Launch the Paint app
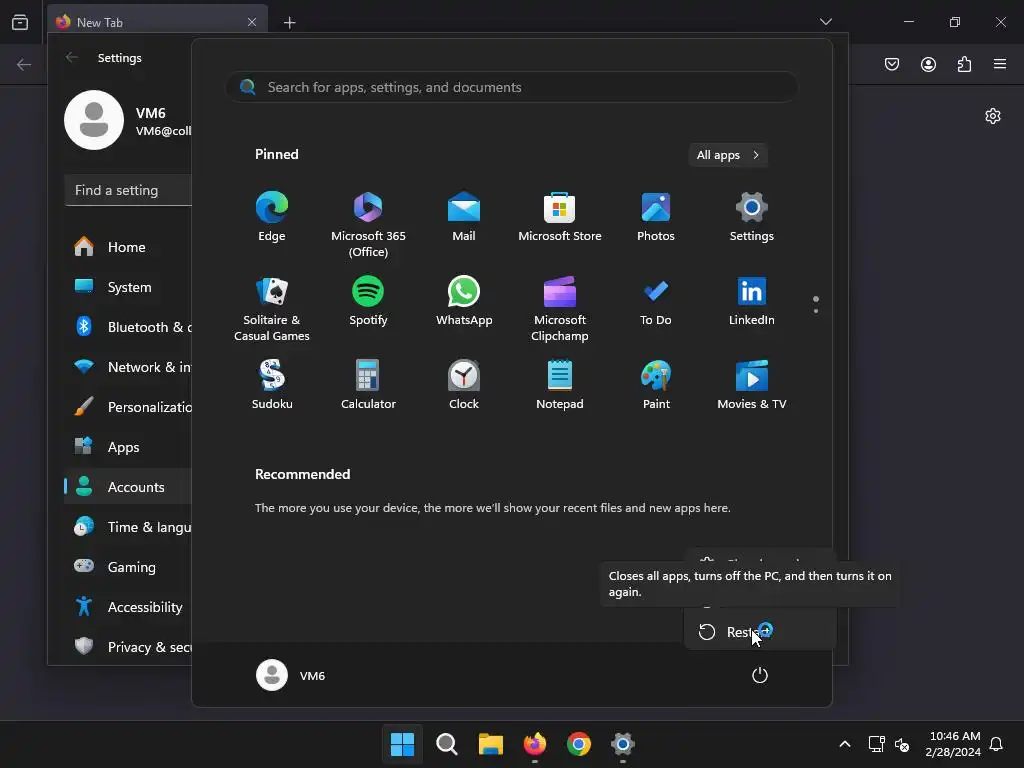Screen dimensions: 1024x768 656,385
